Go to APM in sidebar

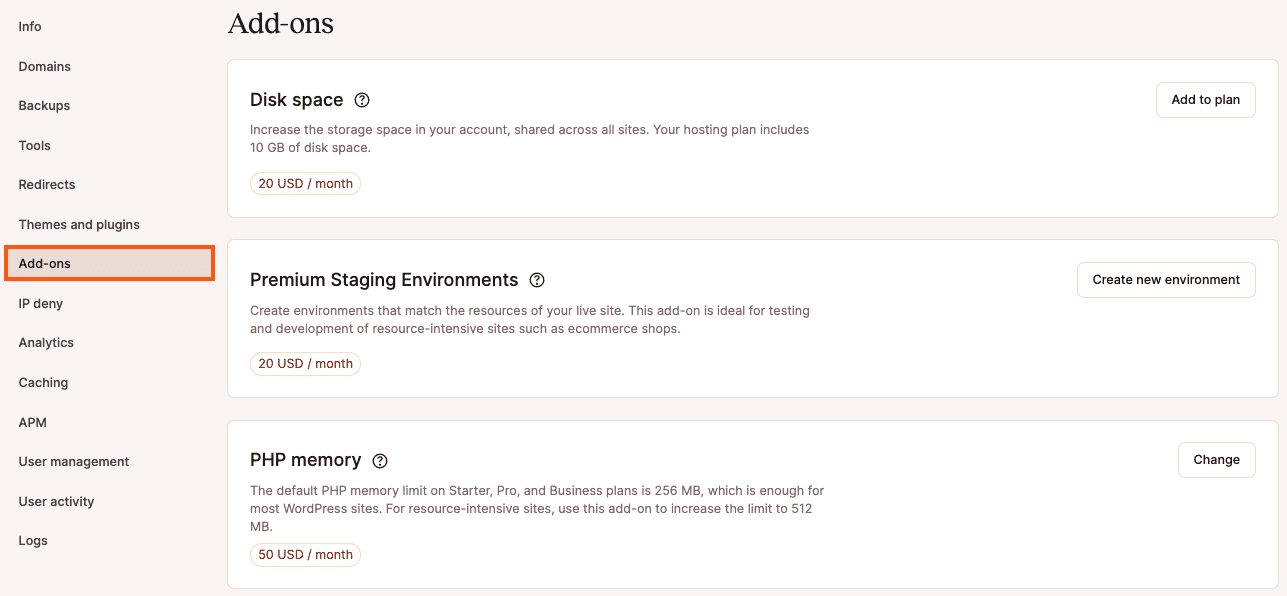pyautogui.click(x=32, y=422)
